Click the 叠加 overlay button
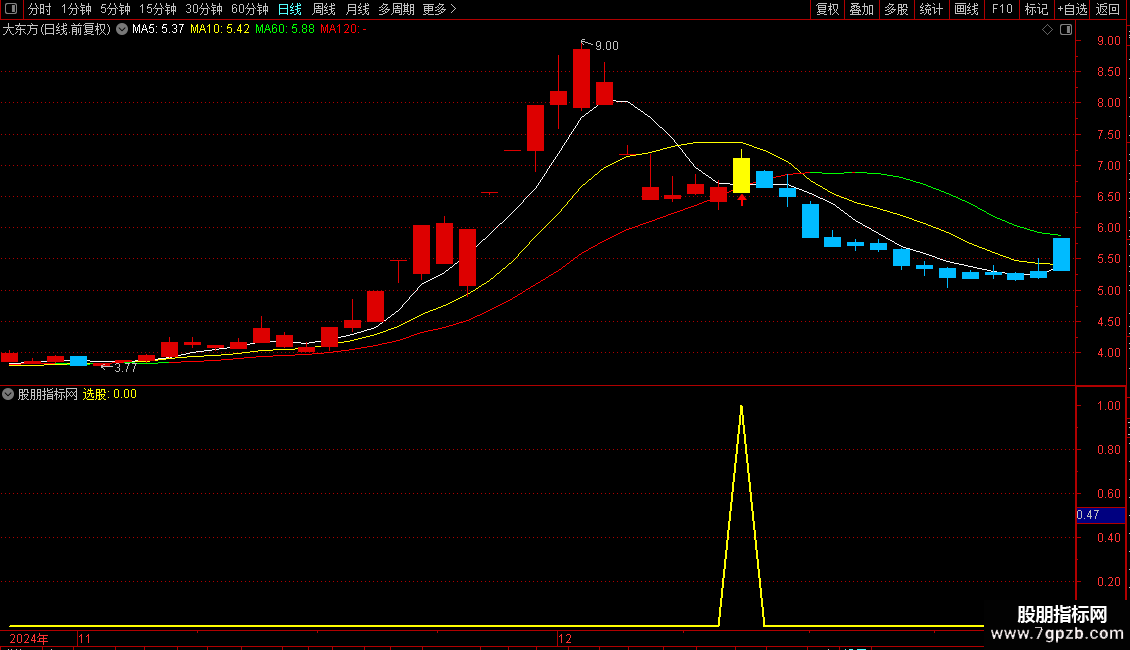The height and width of the screenshot is (650, 1130). pyautogui.click(x=862, y=9)
